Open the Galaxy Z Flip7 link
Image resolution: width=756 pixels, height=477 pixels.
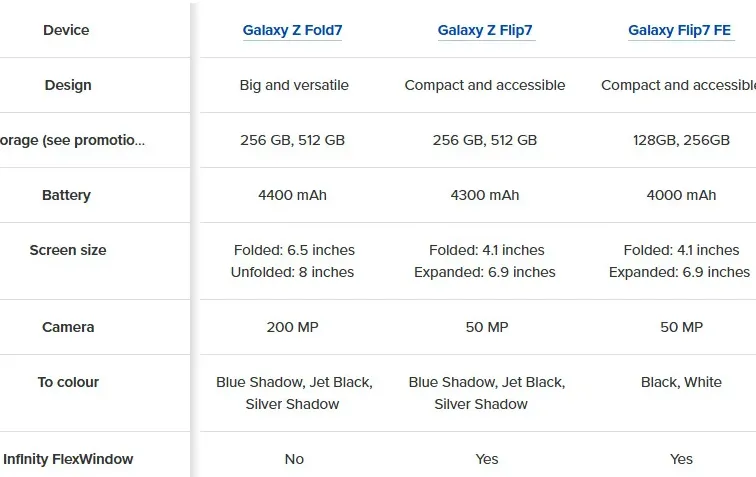[x=486, y=31]
